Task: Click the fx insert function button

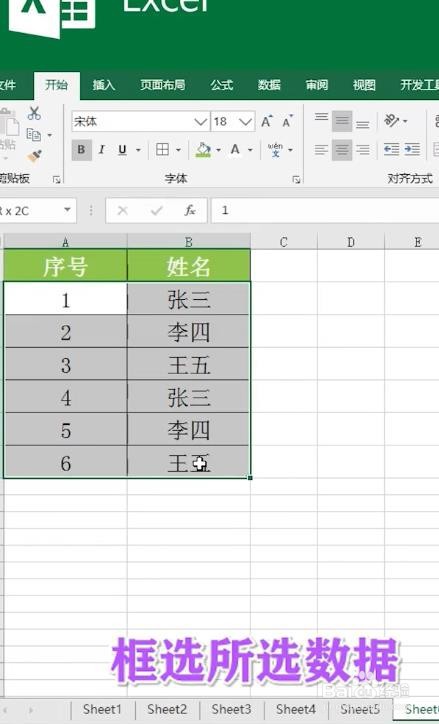Action: 190,211
